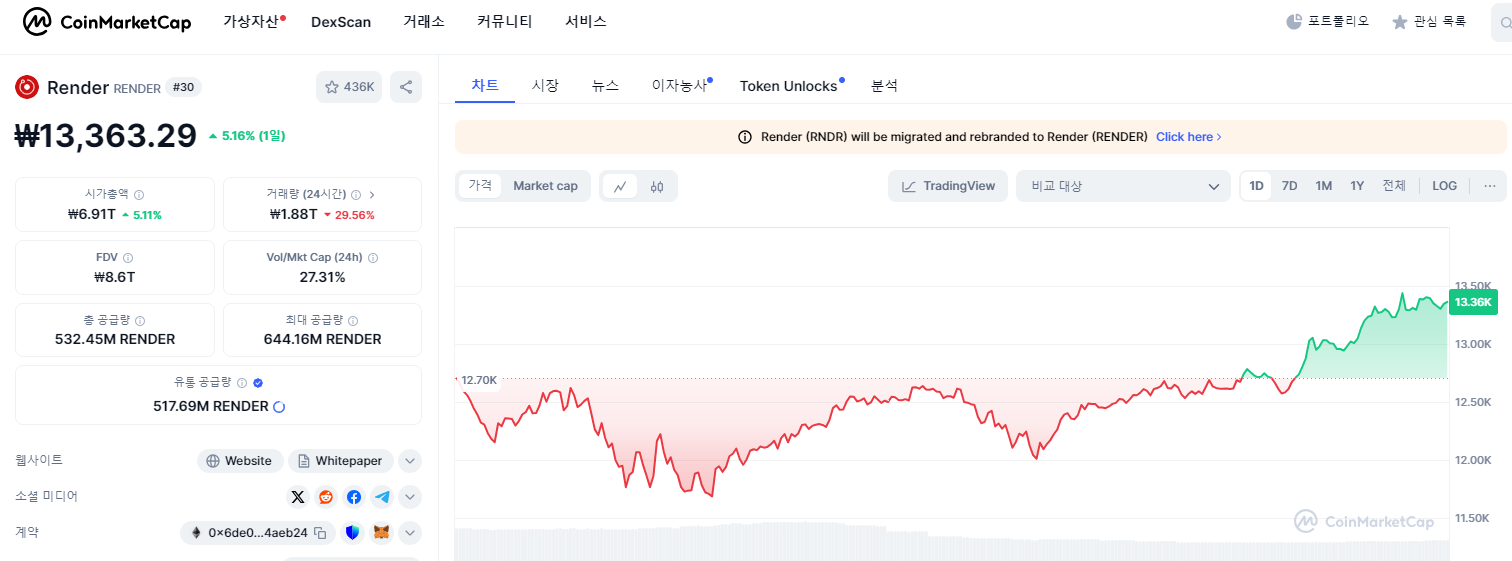The image size is (1512, 561).
Task: Open the chart more options (...) menu
Action: pyautogui.click(x=1489, y=186)
